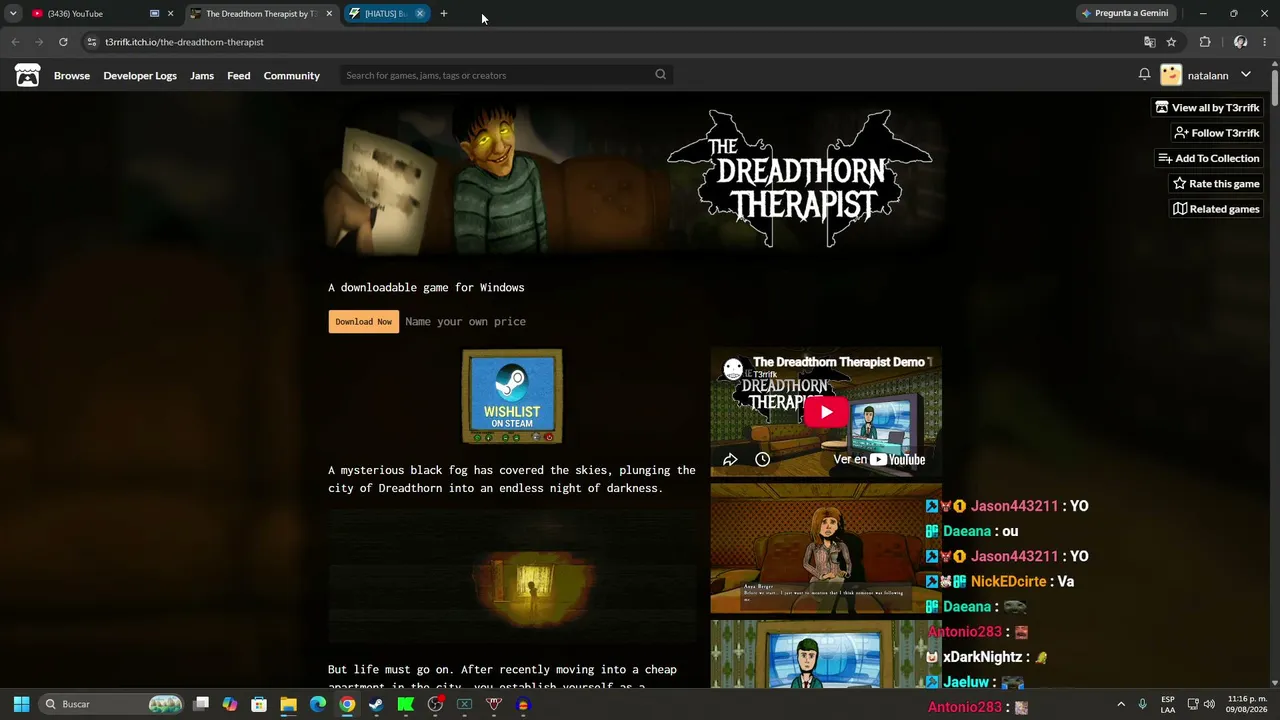Open OBS Studio from the taskbar
Screen dimensions: 1280x720
coord(435,704)
